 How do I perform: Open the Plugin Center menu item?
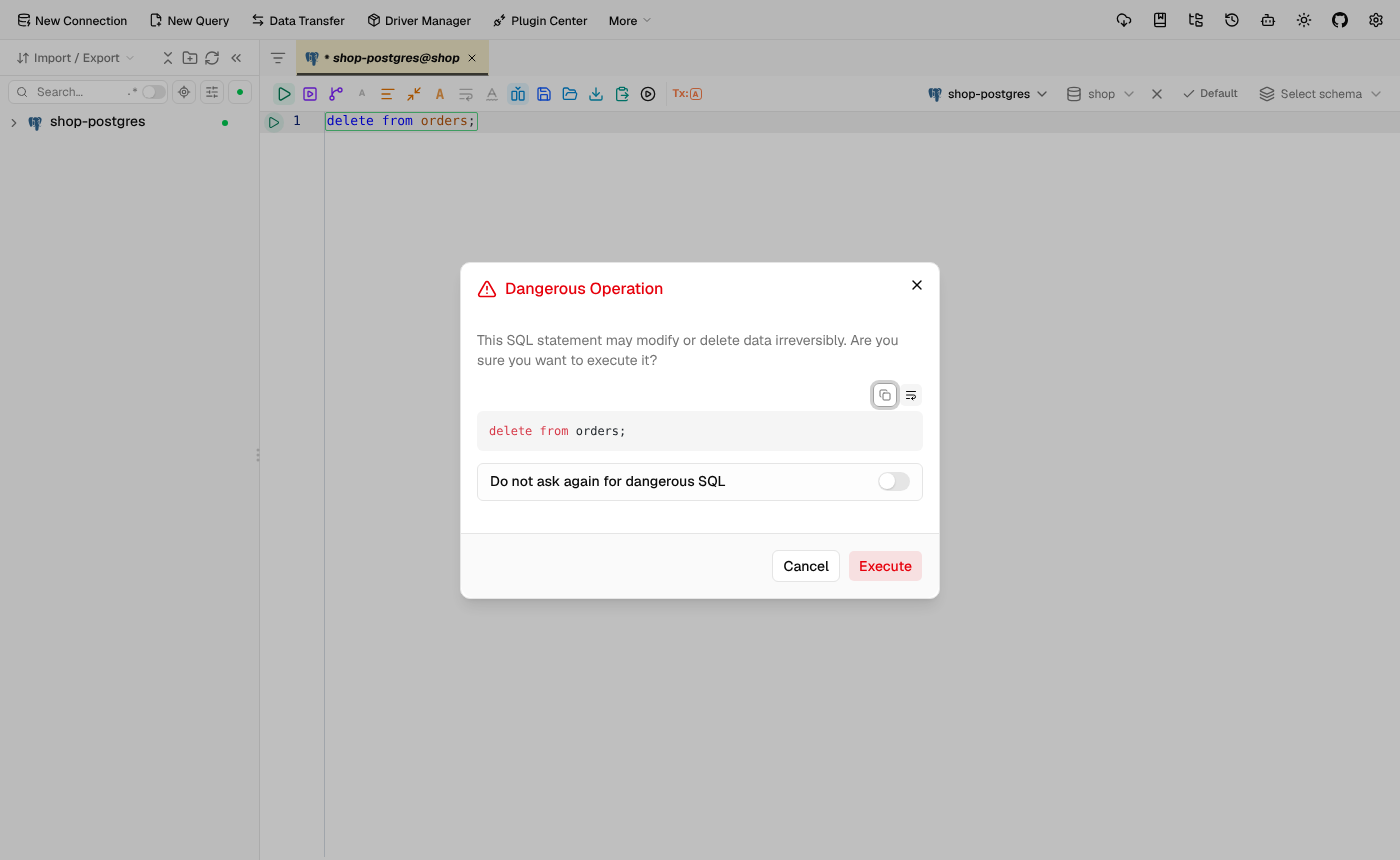pyautogui.click(x=540, y=20)
